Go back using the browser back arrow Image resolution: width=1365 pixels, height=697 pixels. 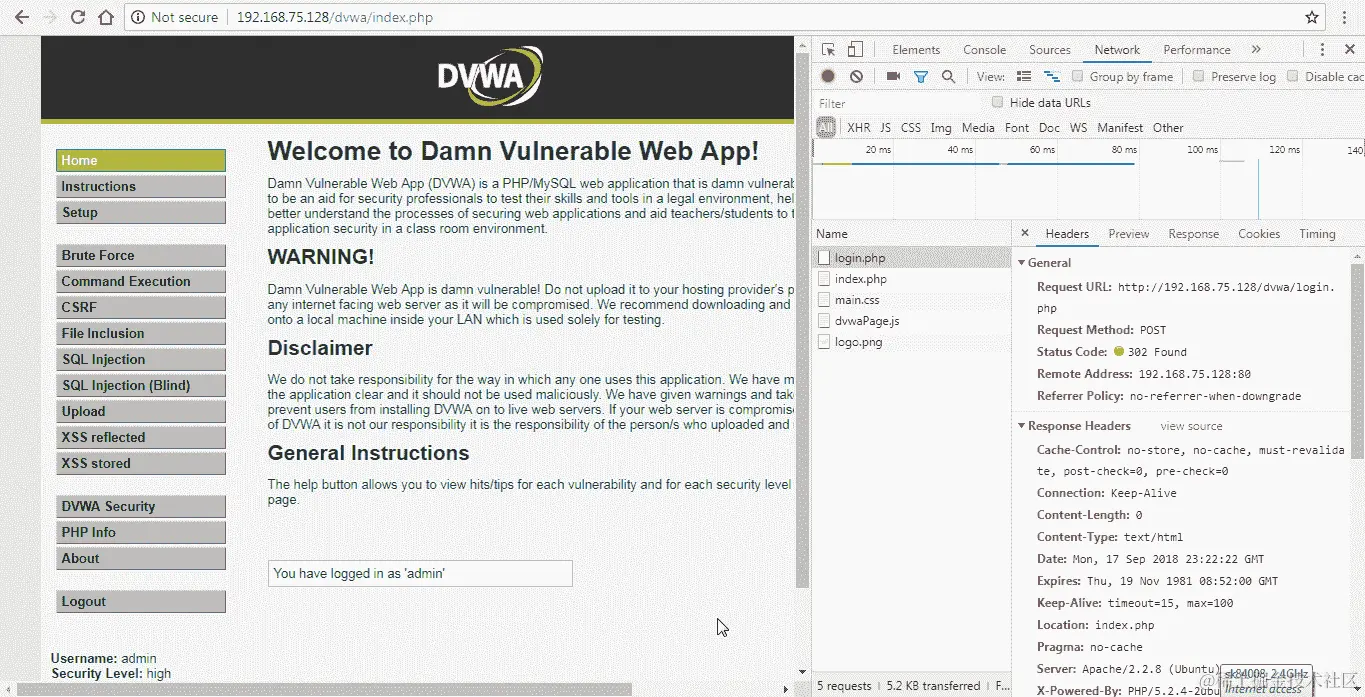[20, 17]
